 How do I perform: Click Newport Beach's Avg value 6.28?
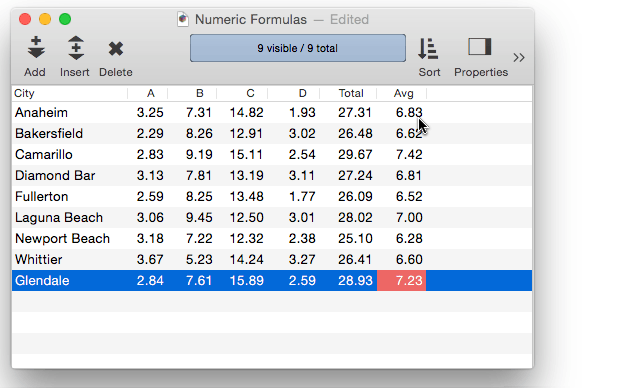tap(409, 238)
